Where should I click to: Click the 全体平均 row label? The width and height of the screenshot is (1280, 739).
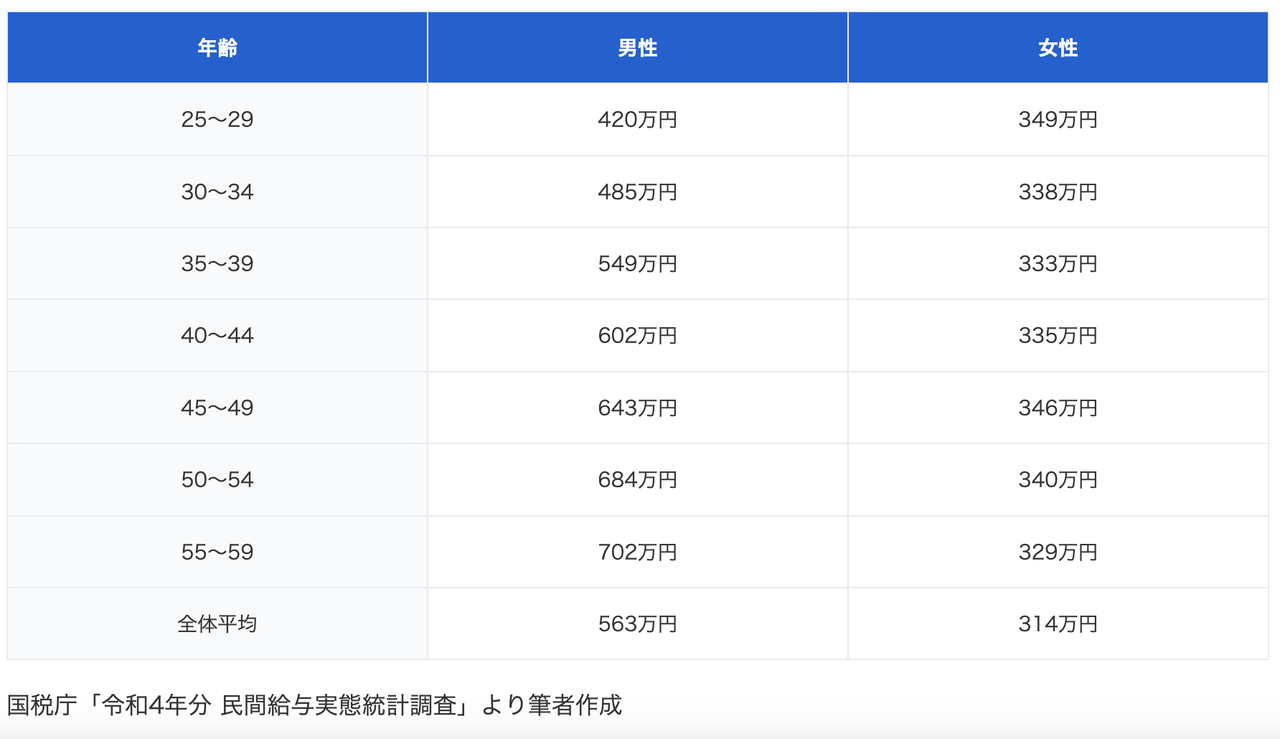point(216,623)
